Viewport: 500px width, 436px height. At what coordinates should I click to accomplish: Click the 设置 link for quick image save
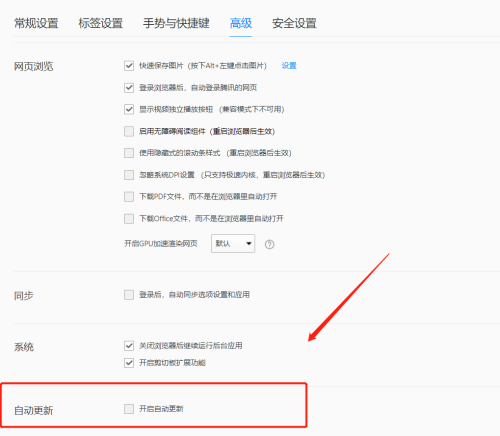[289, 66]
